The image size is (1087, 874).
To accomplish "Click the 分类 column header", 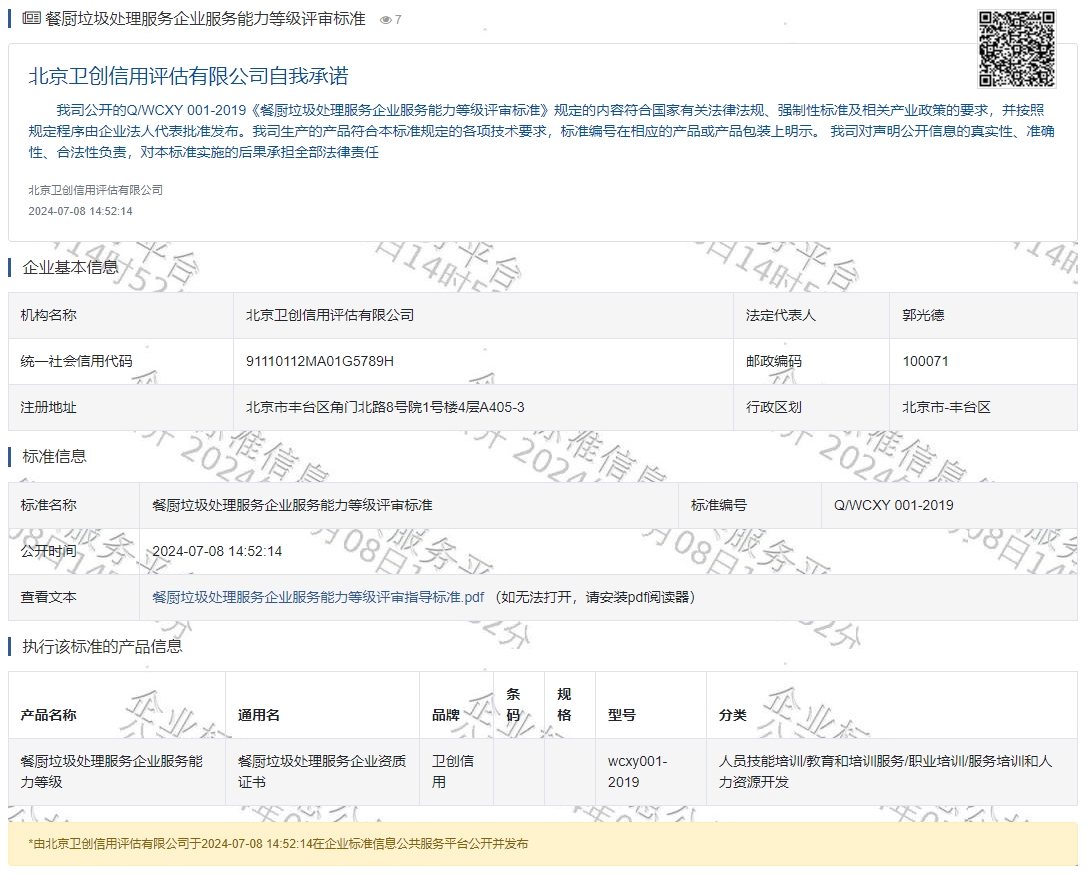I will (x=892, y=705).
